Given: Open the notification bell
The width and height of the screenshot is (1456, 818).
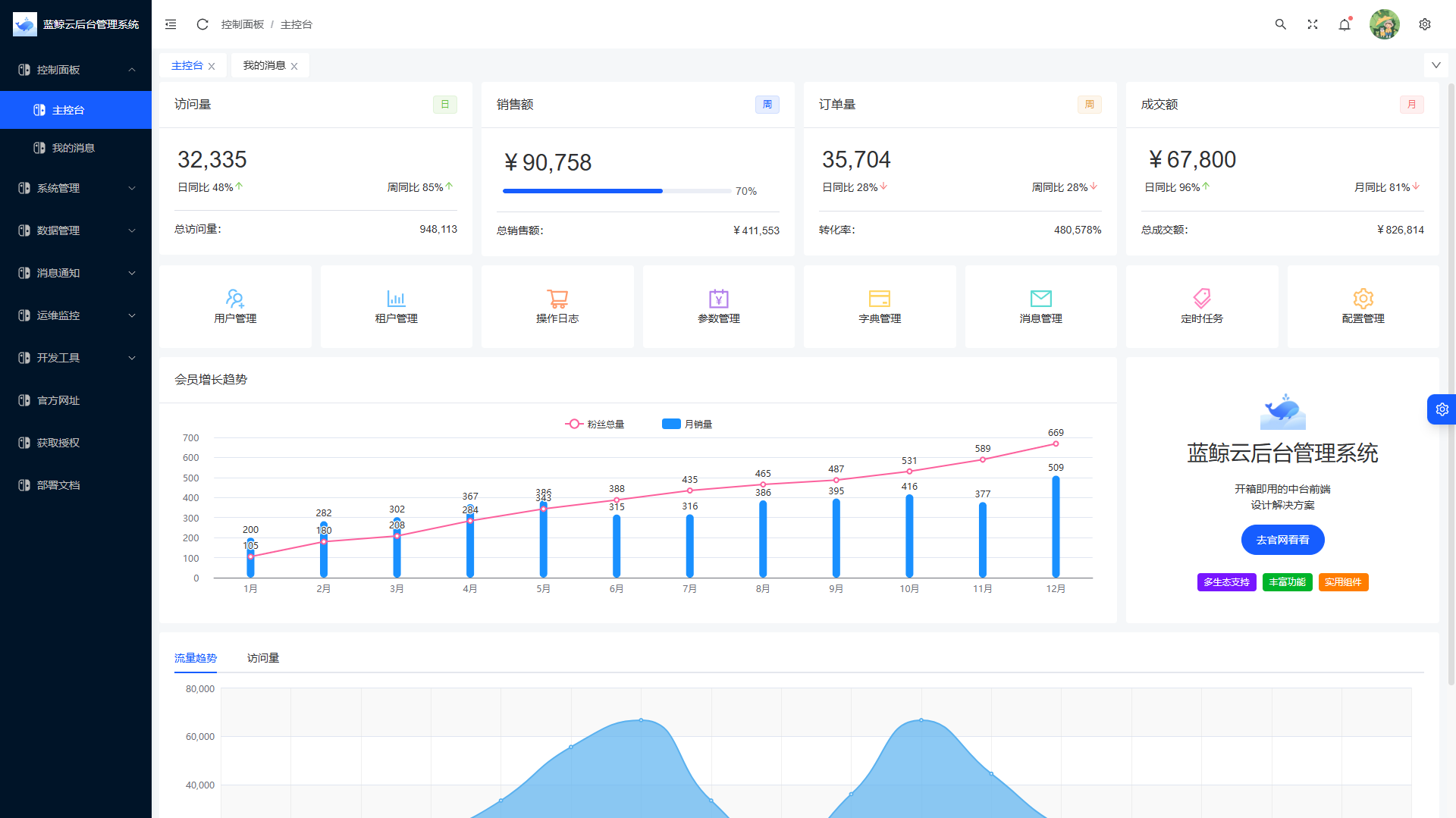Looking at the screenshot, I should [1345, 24].
